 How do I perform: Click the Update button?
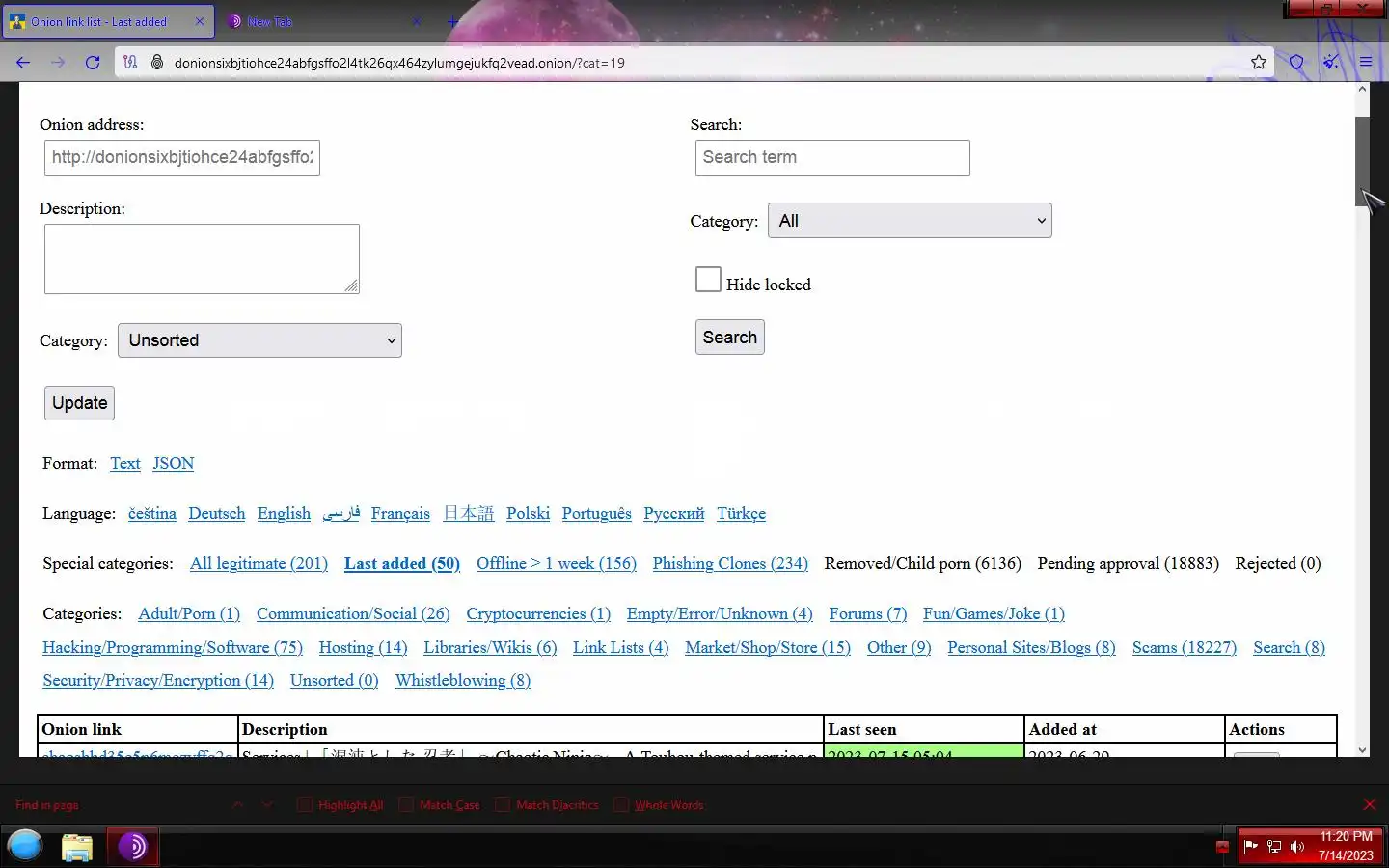(x=79, y=403)
